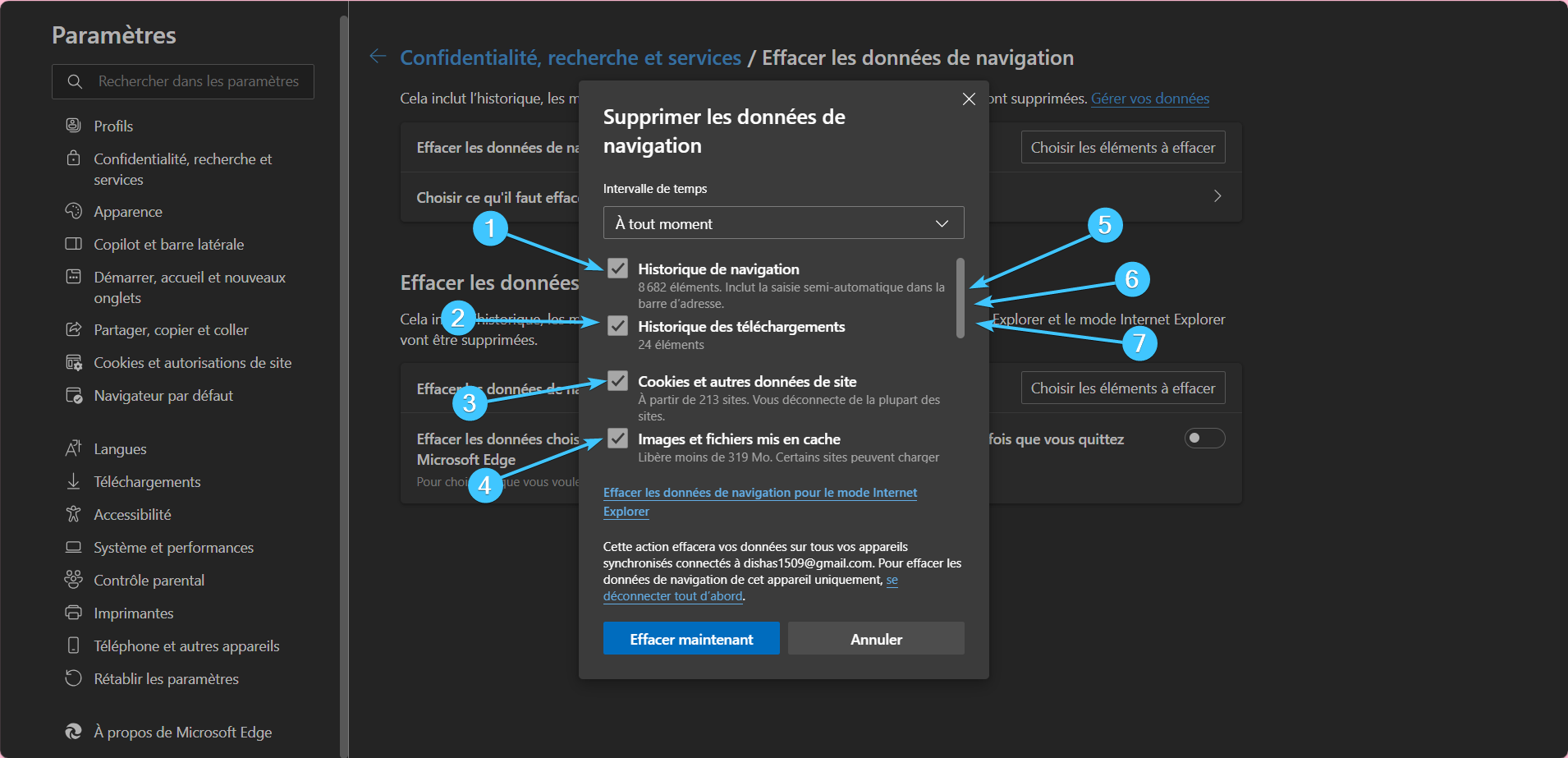Click Effacer les données pour le mode Internet Explorer link

(x=760, y=502)
